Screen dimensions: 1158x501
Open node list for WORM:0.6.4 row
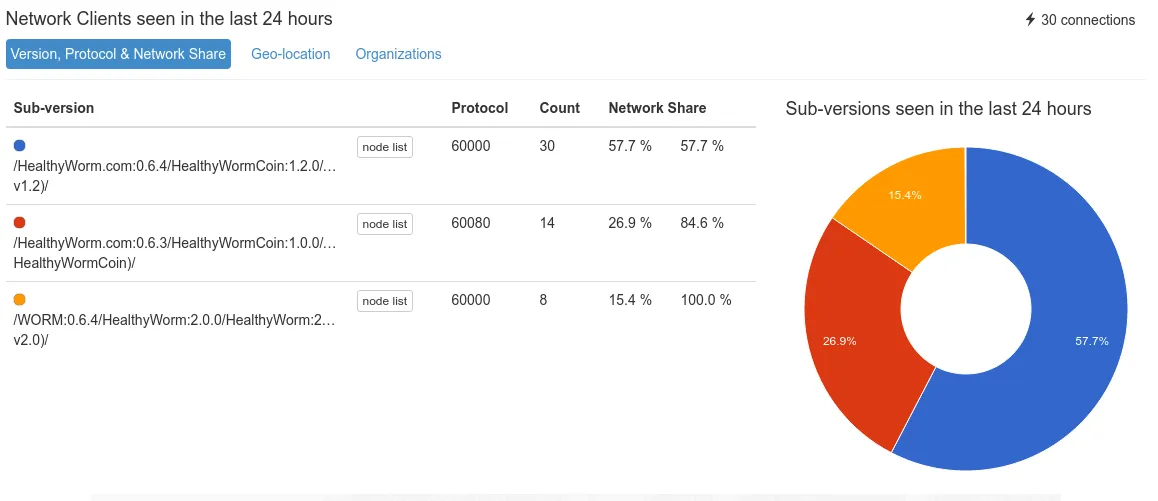pyautogui.click(x=385, y=301)
